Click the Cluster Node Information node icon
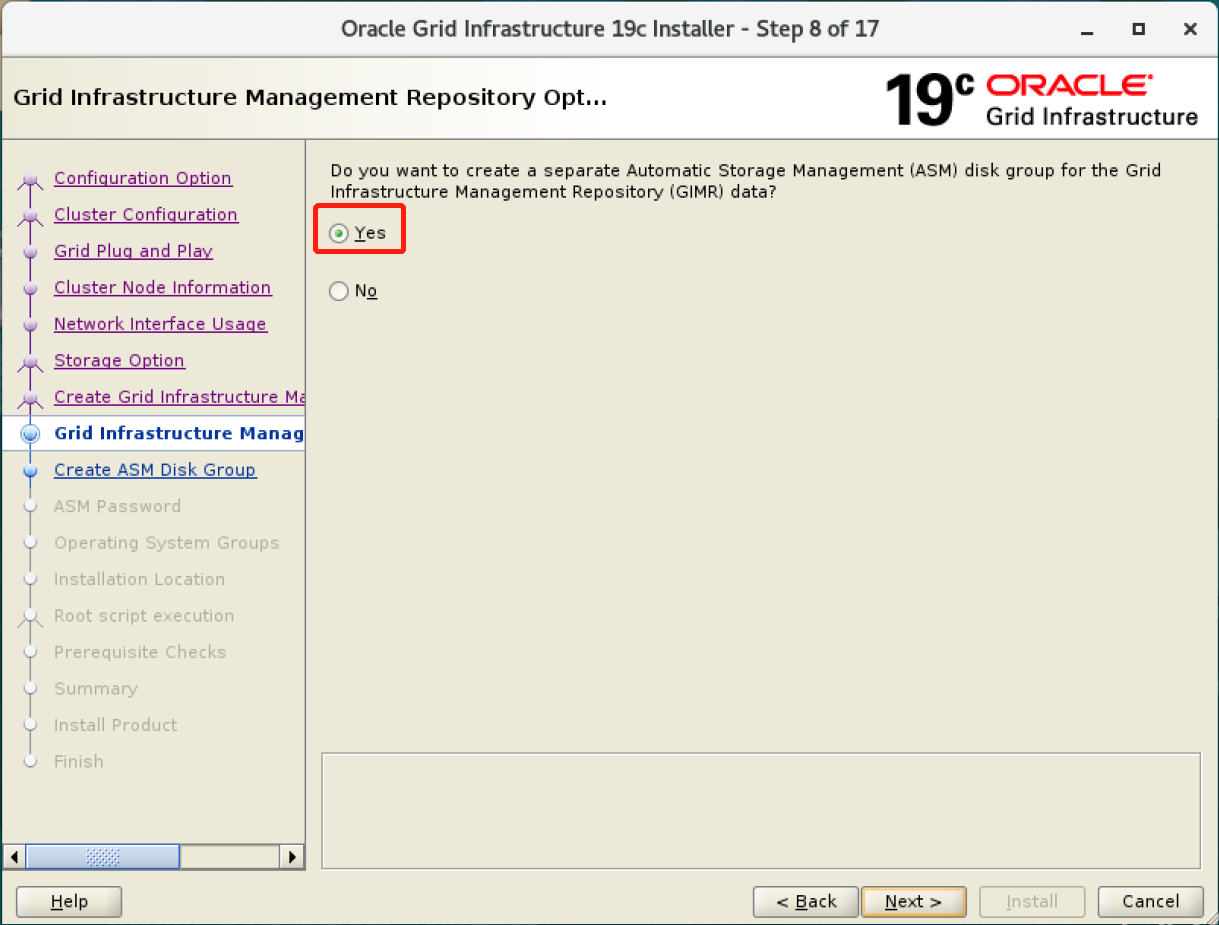Viewport: 1219px width, 925px height. point(31,288)
